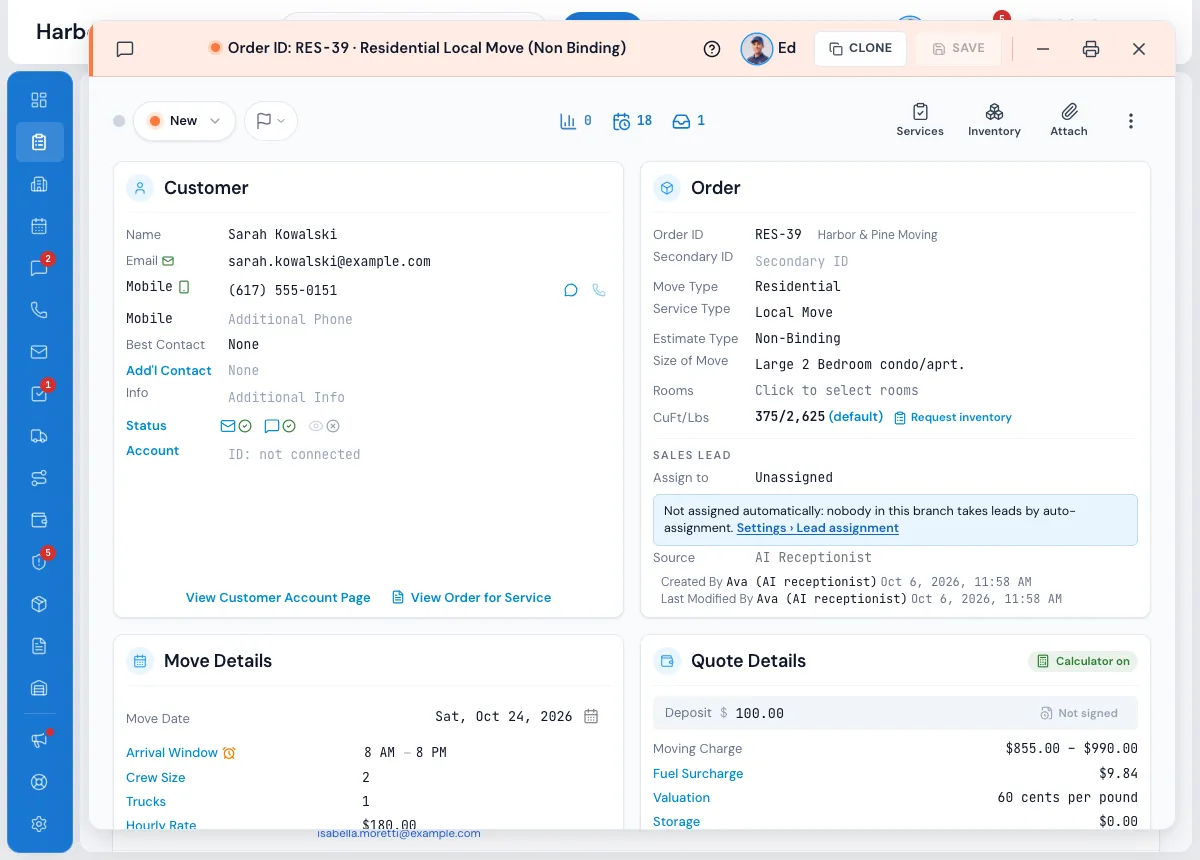Click to select rooms field
The image size is (1200, 860).
(836, 390)
